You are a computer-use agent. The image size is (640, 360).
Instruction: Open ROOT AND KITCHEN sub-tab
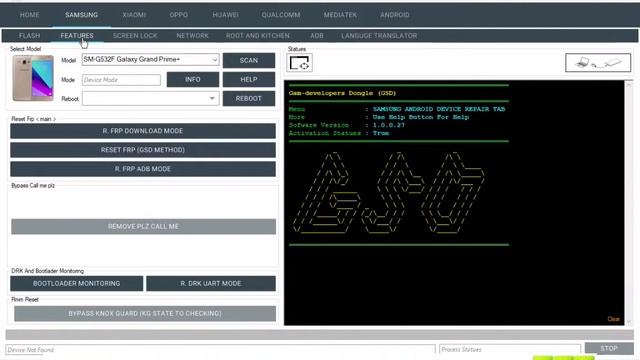pyautogui.click(x=258, y=36)
